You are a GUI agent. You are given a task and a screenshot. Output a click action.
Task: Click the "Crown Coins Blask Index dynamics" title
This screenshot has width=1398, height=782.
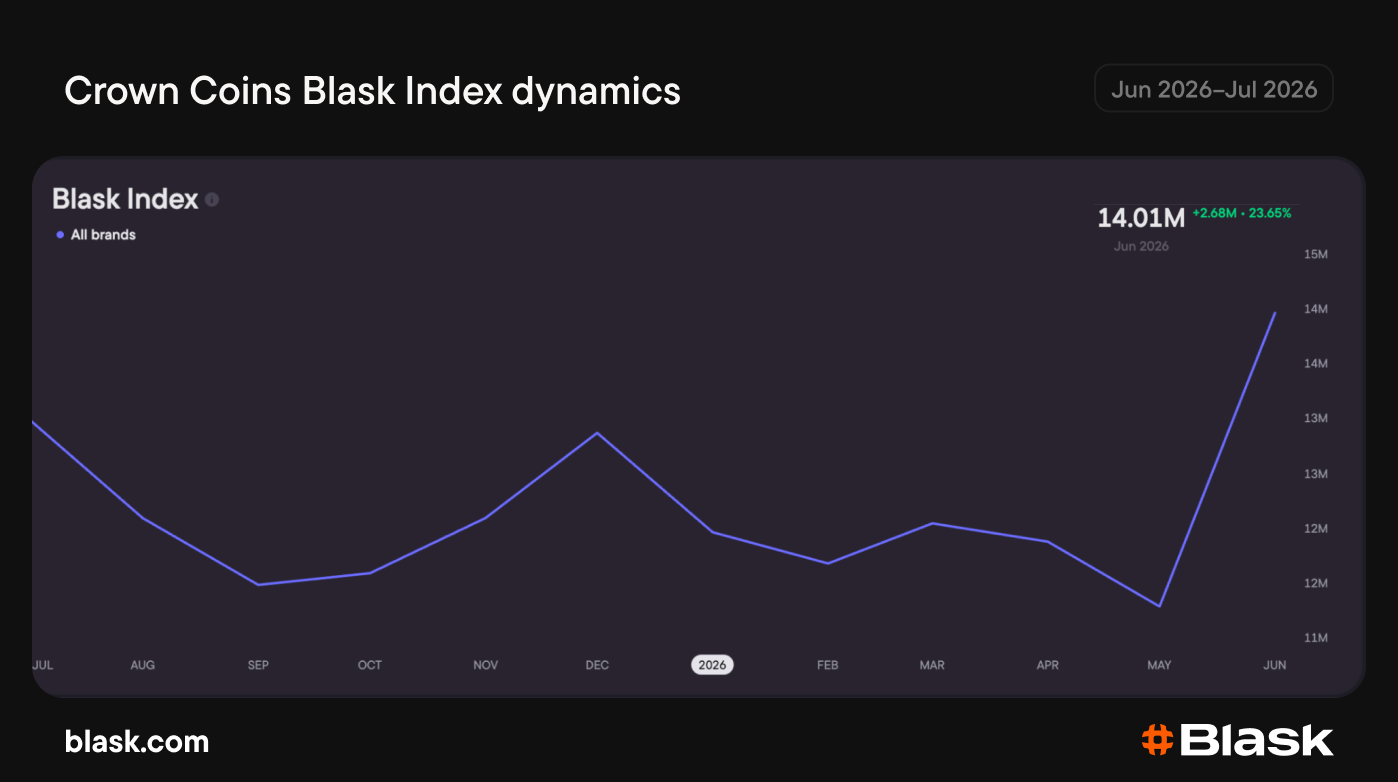pos(372,91)
